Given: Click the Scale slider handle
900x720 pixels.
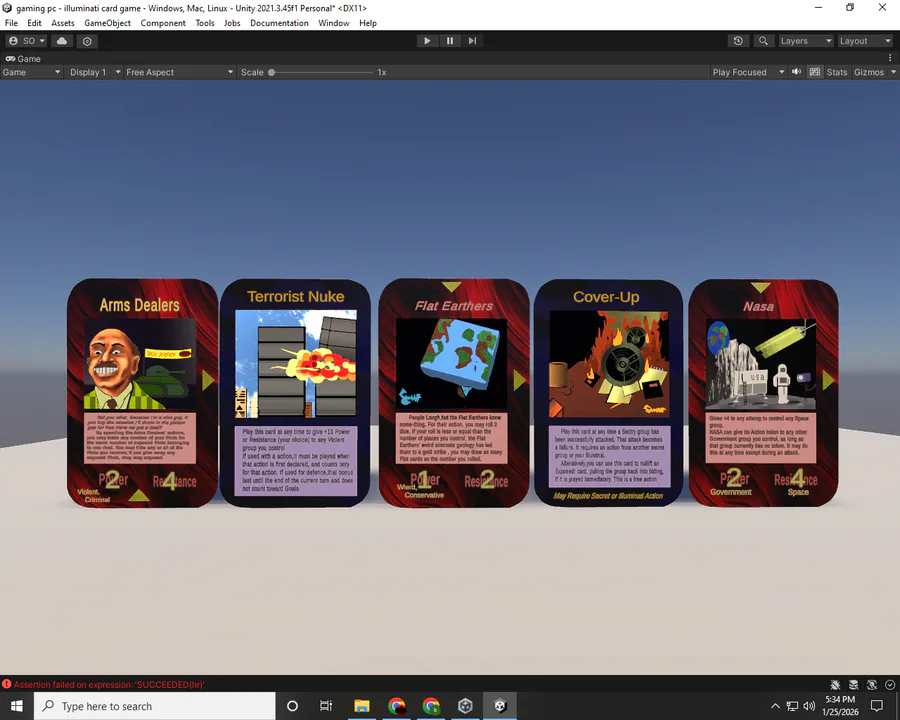Looking at the screenshot, I should (271, 72).
